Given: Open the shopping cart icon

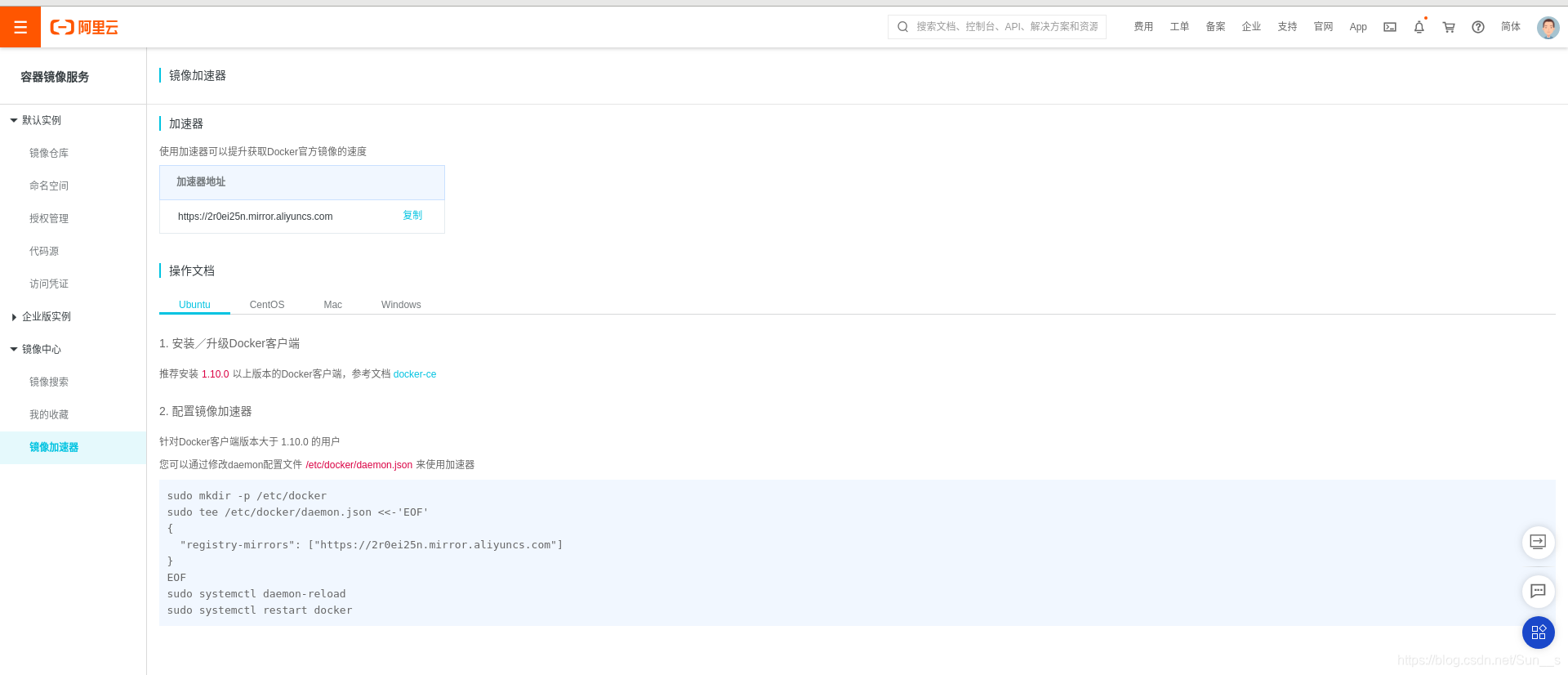Looking at the screenshot, I should click(x=1449, y=27).
